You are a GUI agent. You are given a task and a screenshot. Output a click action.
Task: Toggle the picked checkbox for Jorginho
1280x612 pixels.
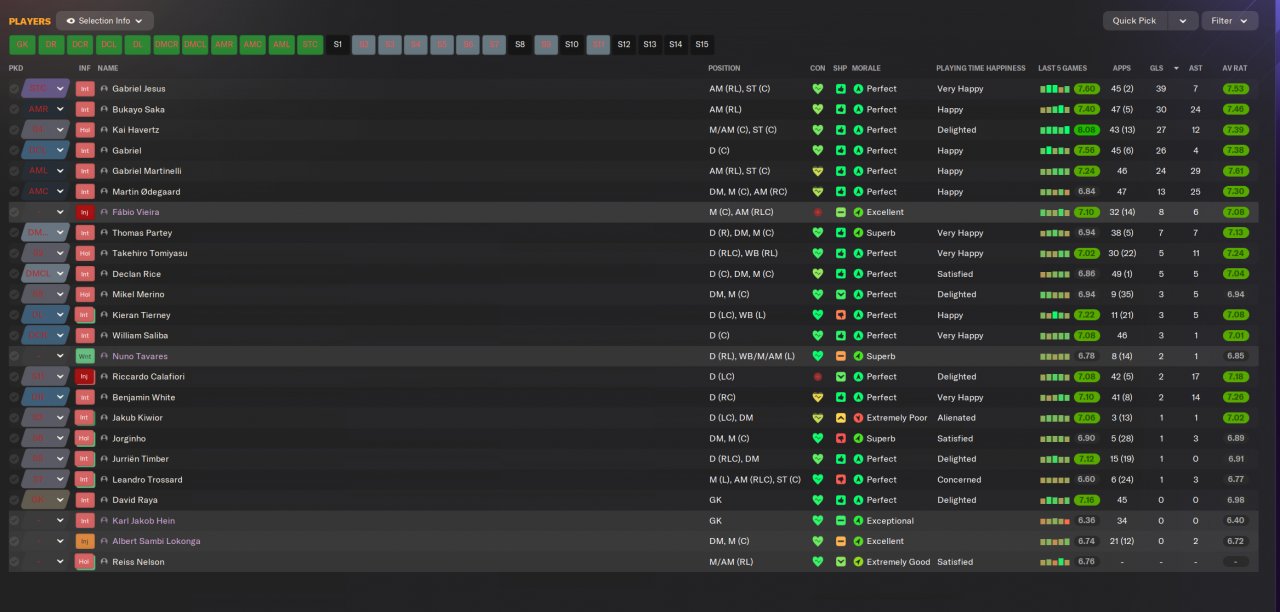[14, 438]
